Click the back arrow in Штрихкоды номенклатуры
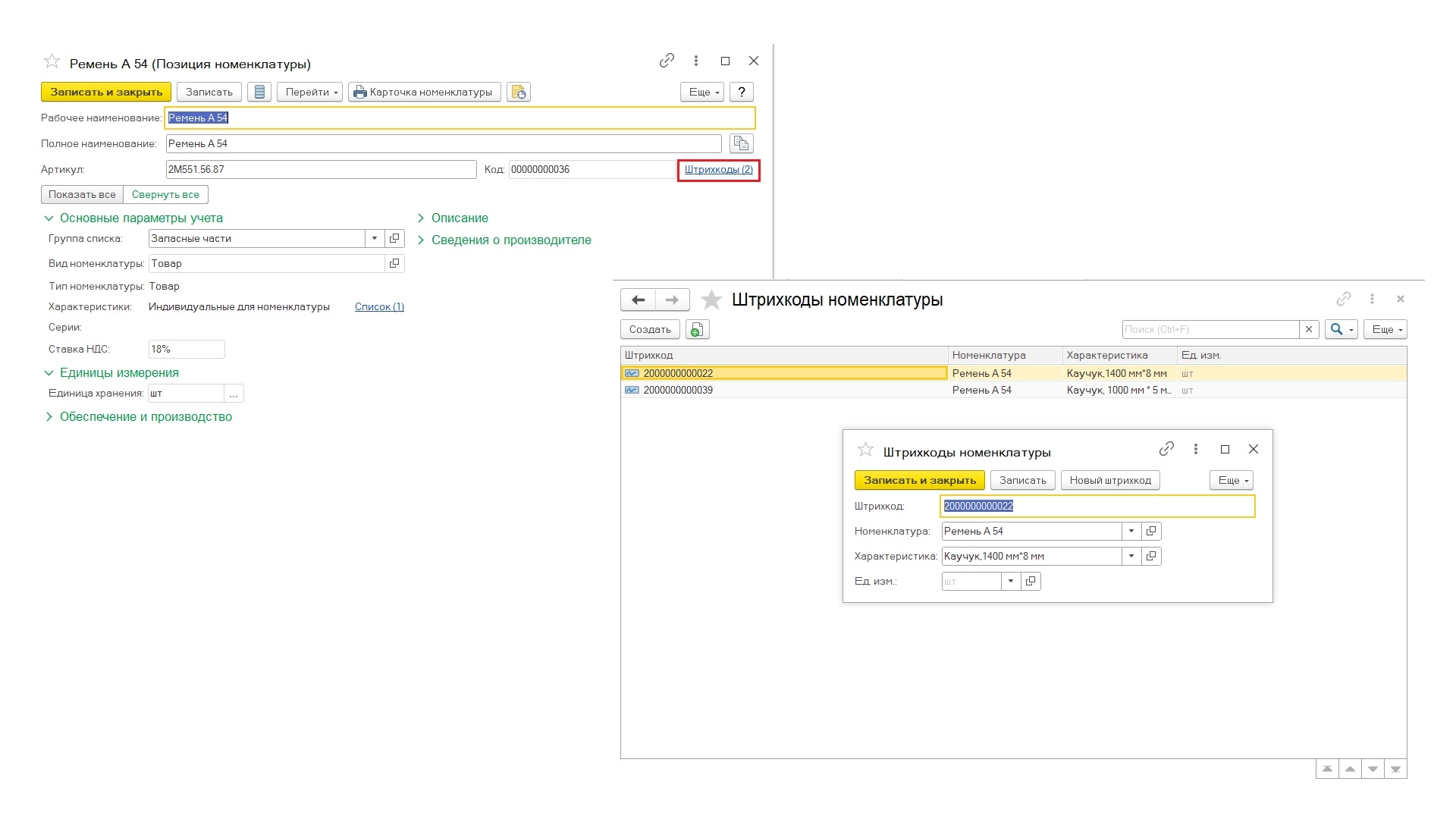 [638, 300]
